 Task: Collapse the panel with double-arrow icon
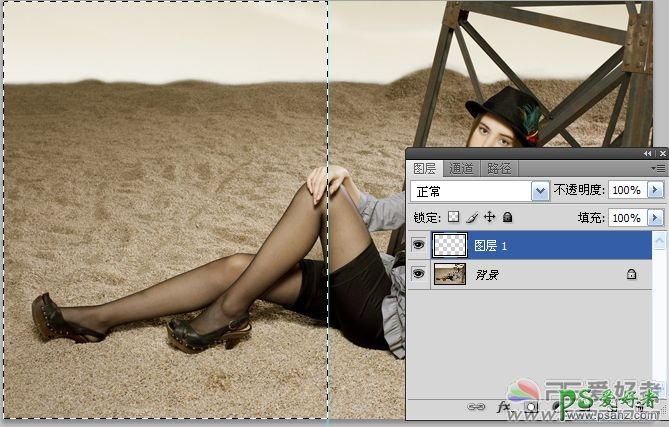coord(648,153)
